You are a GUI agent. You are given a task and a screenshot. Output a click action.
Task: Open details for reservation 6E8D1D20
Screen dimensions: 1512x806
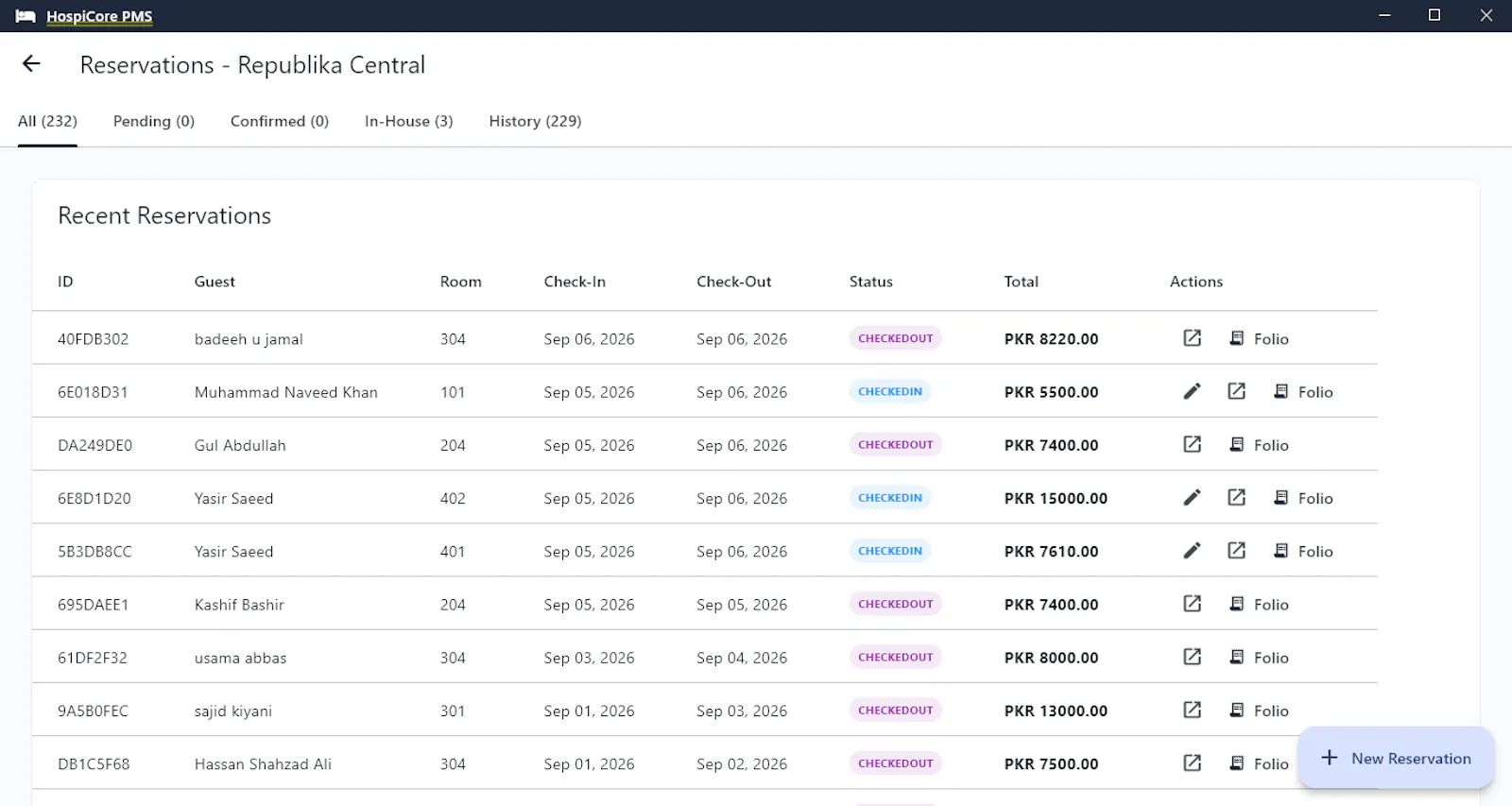tap(1237, 498)
